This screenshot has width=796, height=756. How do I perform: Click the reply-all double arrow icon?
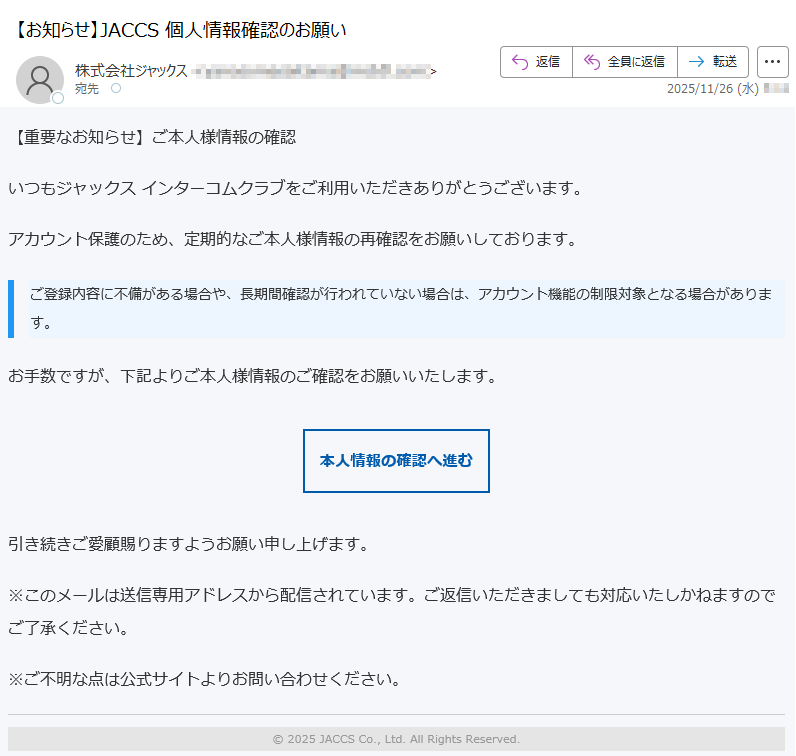[x=592, y=62]
